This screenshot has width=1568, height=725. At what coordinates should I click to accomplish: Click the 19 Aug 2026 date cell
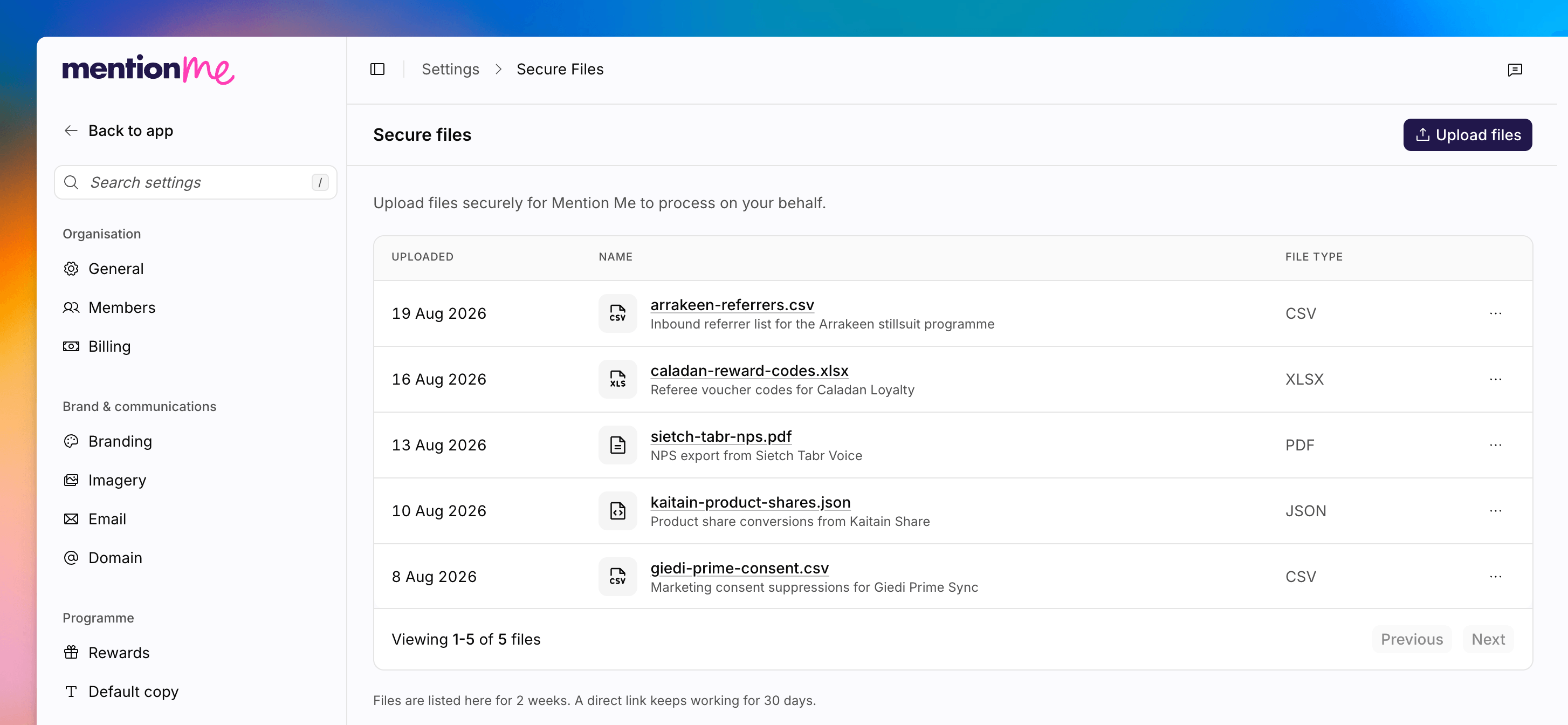coord(439,313)
